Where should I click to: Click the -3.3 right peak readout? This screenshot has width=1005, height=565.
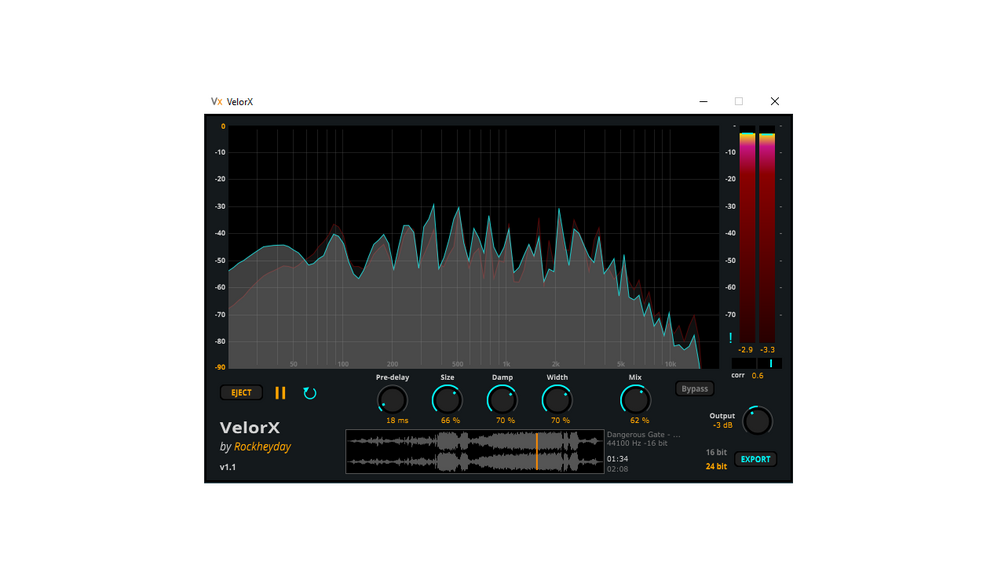coord(767,350)
